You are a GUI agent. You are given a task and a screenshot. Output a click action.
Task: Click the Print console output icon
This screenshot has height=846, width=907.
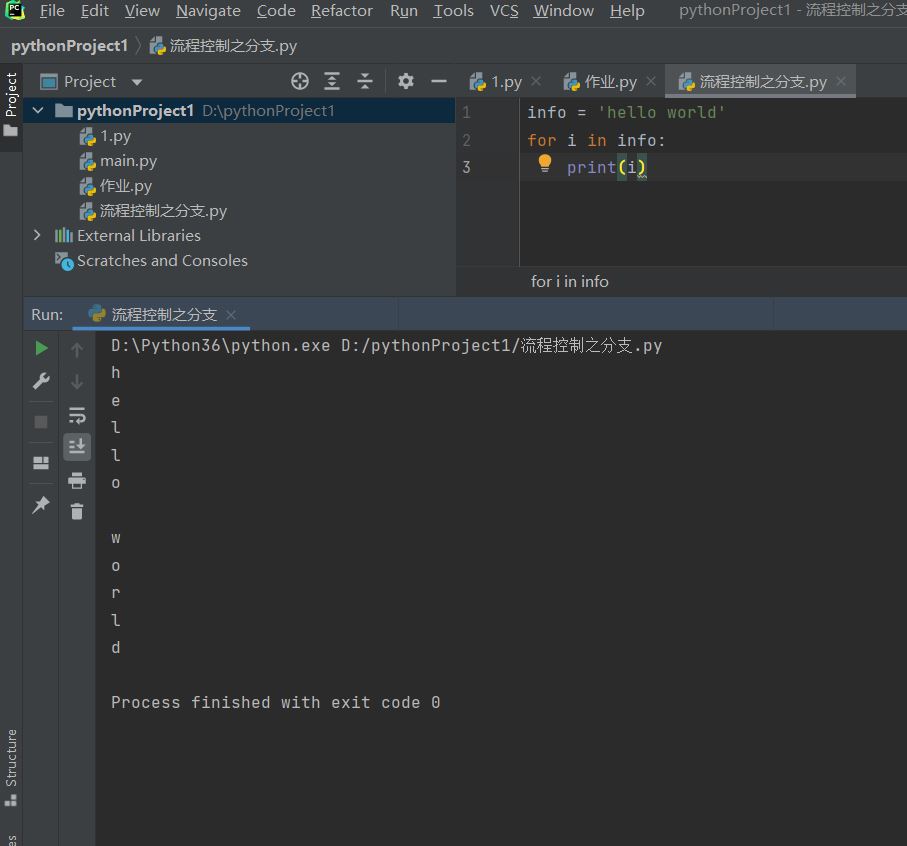pyautogui.click(x=77, y=481)
